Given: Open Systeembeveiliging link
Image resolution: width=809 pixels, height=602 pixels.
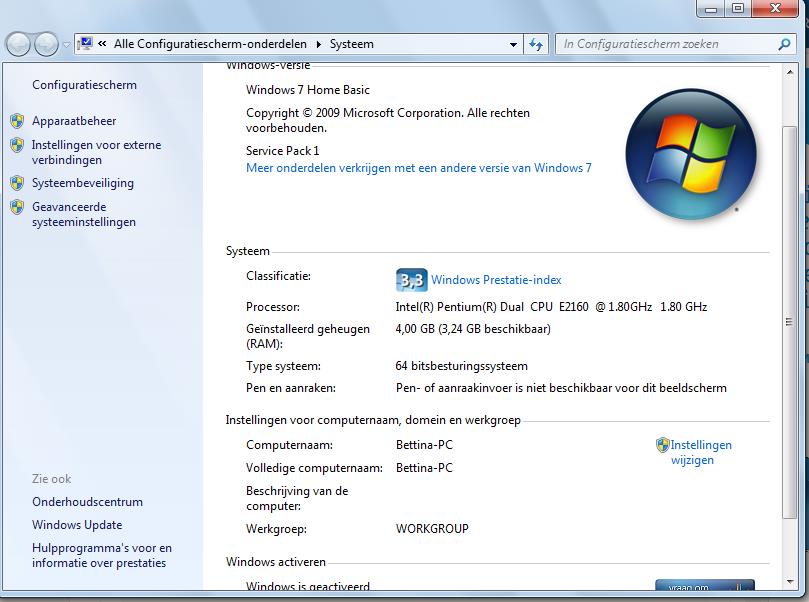Looking at the screenshot, I should (83, 183).
